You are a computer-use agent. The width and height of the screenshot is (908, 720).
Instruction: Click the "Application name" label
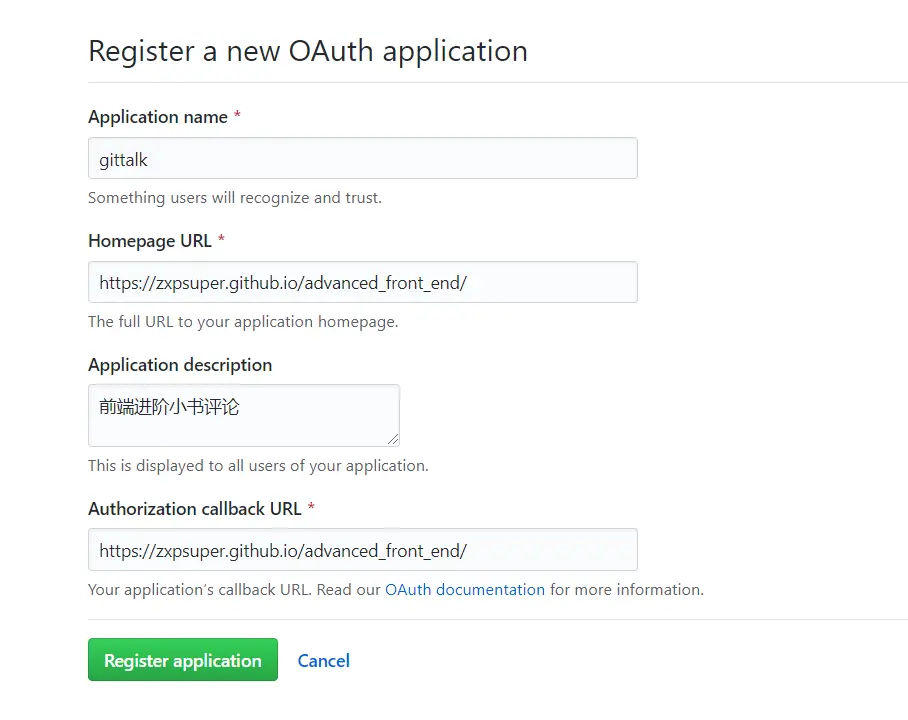click(x=158, y=117)
